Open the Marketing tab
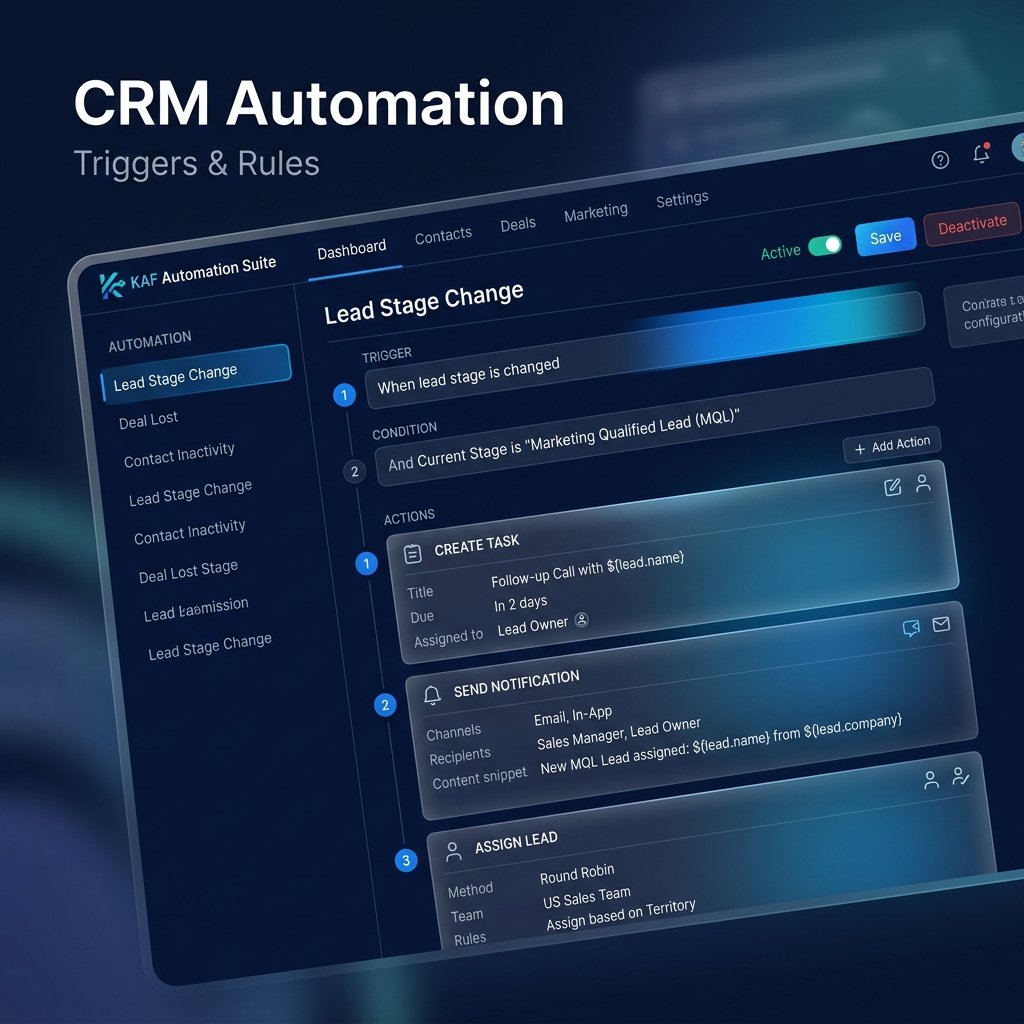This screenshot has width=1024, height=1024. (596, 212)
